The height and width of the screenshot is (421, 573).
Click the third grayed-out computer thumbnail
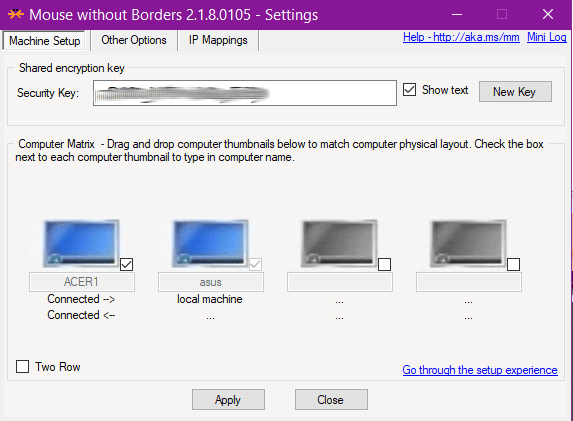(339, 243)
